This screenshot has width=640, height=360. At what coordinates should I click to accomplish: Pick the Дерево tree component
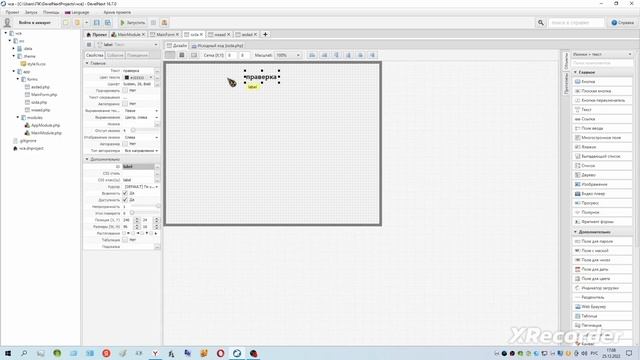tap(602, 175)
